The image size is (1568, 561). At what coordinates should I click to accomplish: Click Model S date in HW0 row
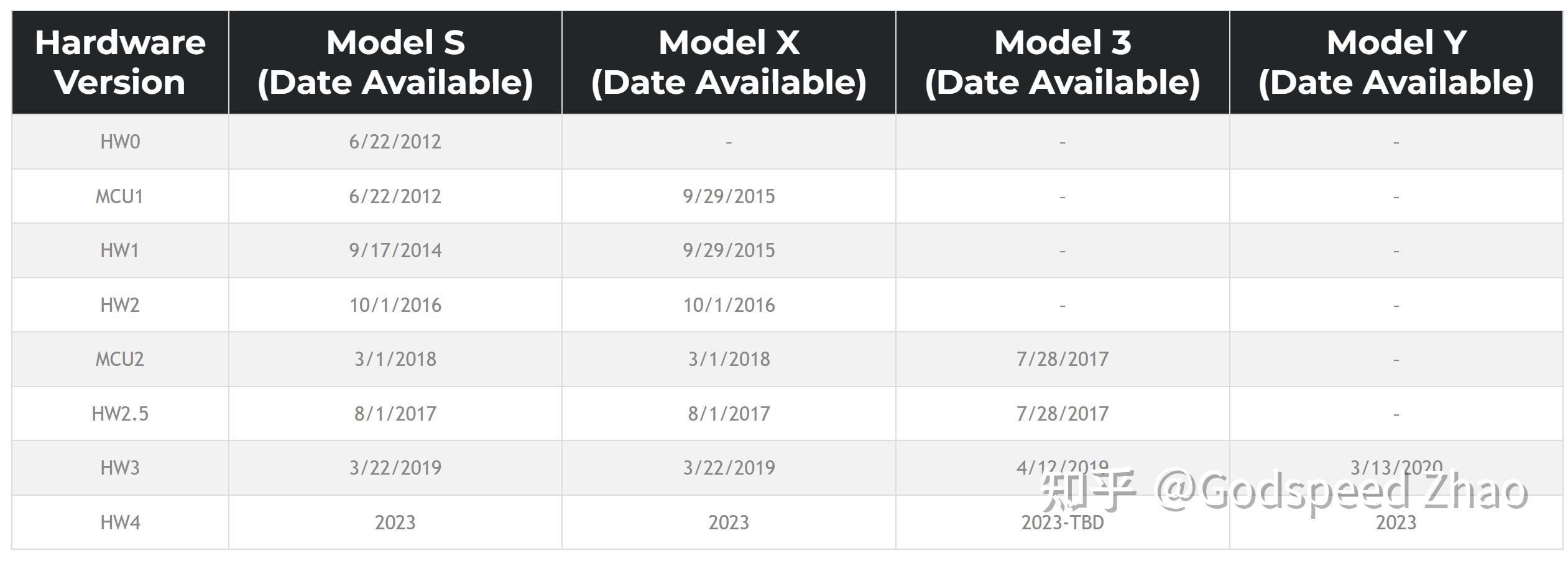click(x=395, y=142)
